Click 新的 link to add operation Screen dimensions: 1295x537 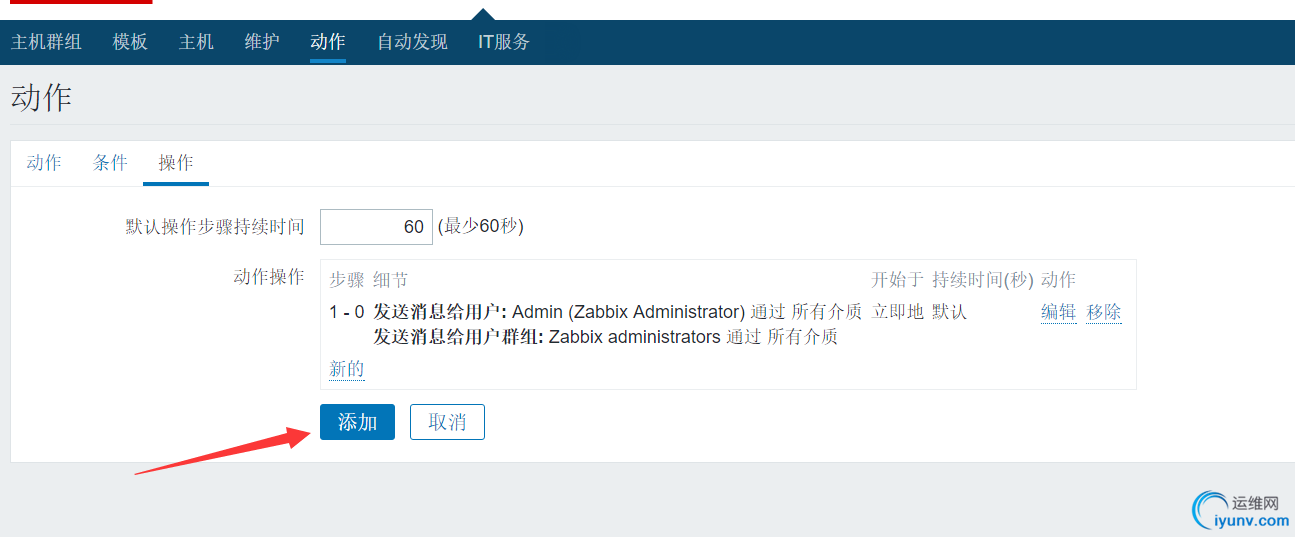346,369
